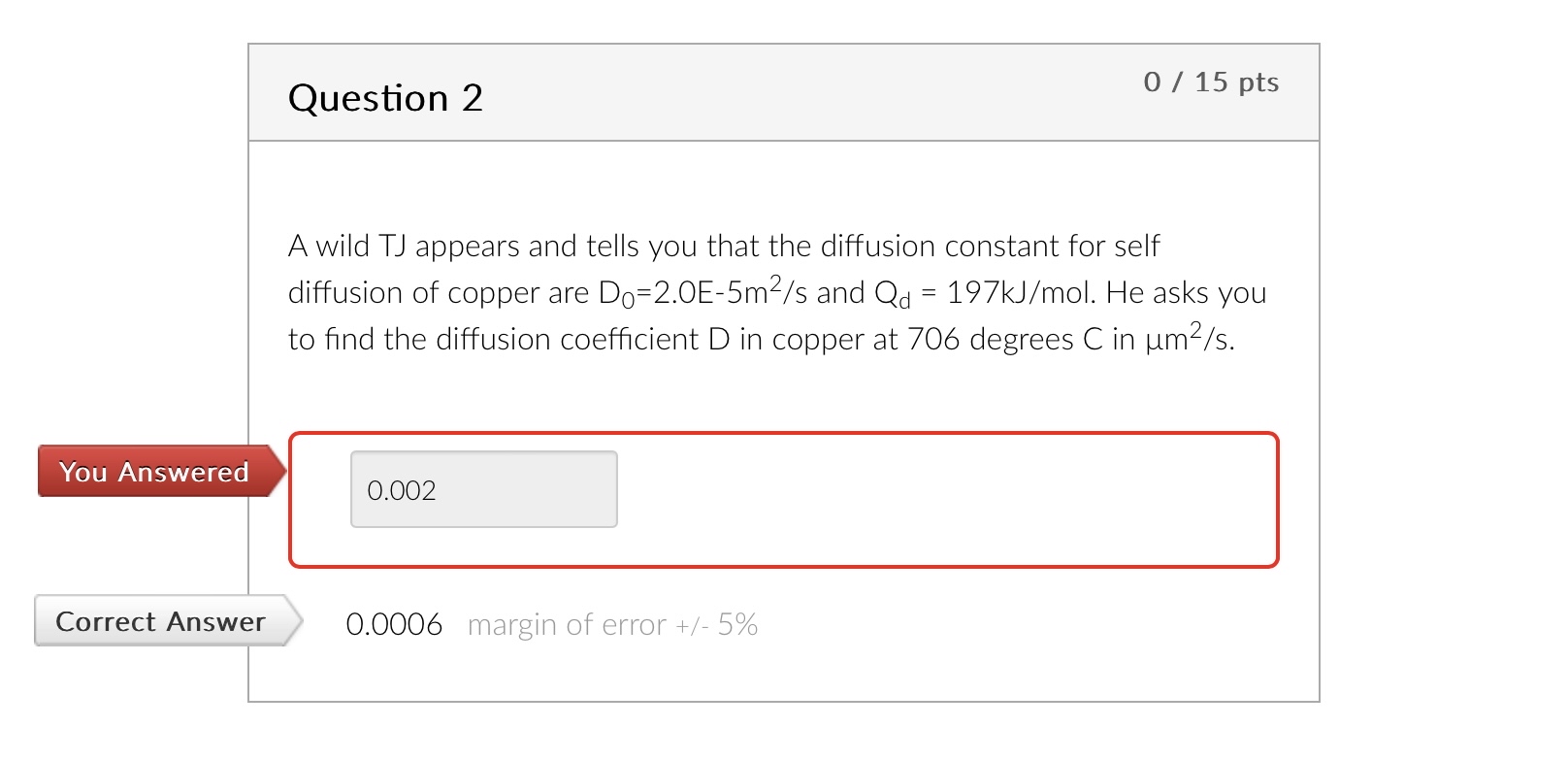Click the arrow tip of You Answered banner
Image resolution: width=1568 pixels, height=761 pixels.
tap(280, 472)
